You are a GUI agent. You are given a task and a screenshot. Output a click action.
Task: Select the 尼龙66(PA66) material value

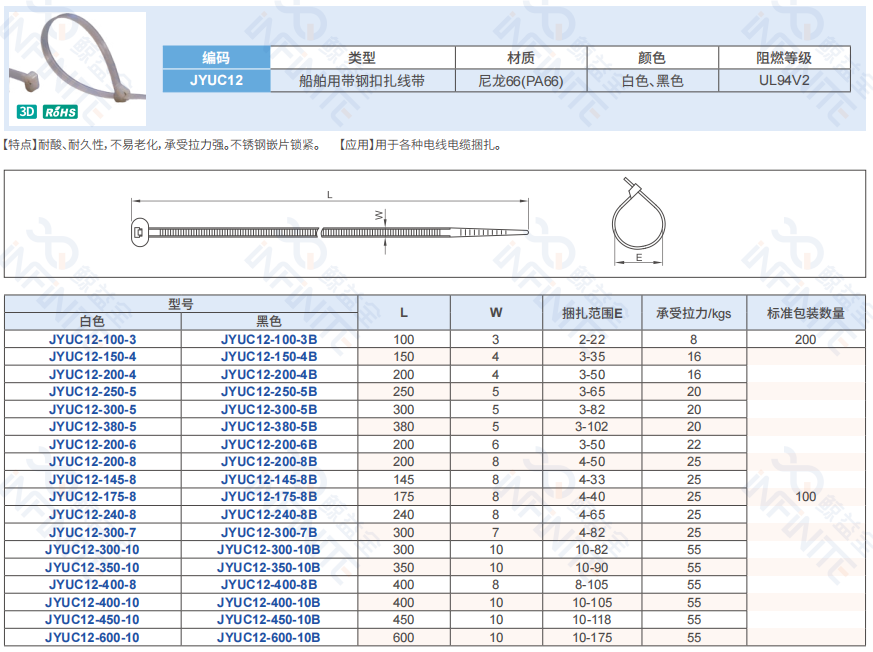(x=521, y=81)
